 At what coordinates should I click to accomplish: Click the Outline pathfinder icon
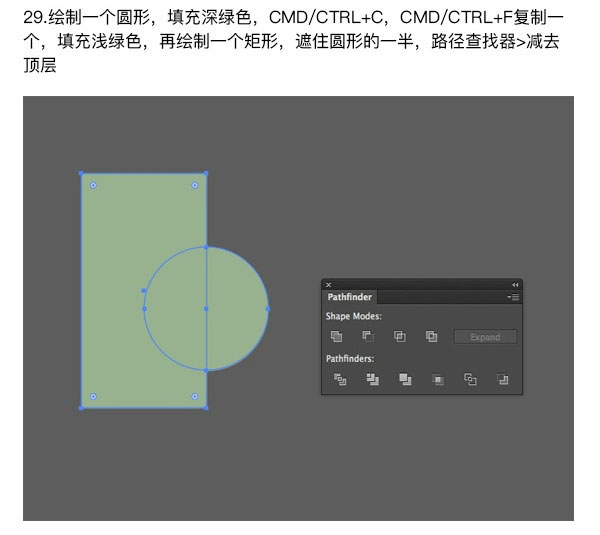click(x=470, y=379)
